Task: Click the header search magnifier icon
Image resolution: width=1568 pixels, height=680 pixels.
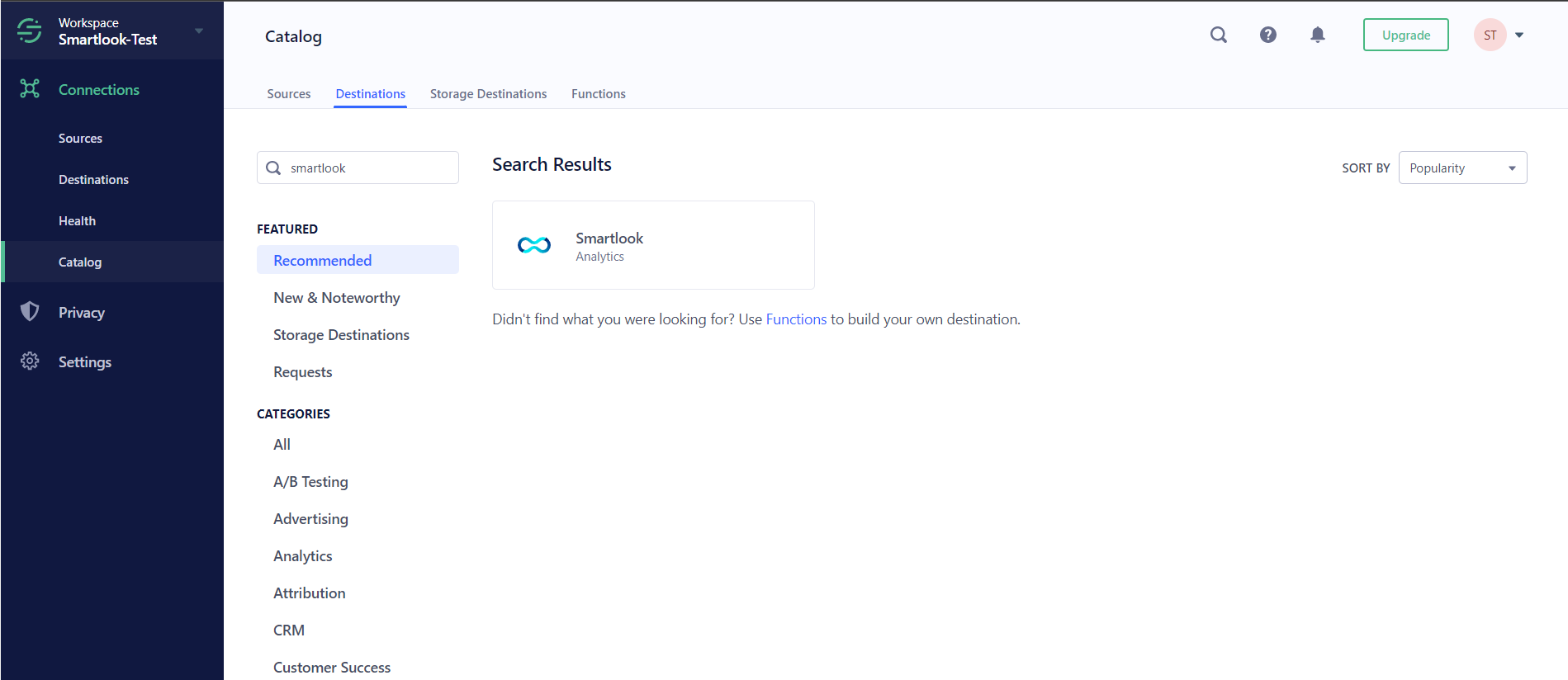Action: click(1219, 35)
